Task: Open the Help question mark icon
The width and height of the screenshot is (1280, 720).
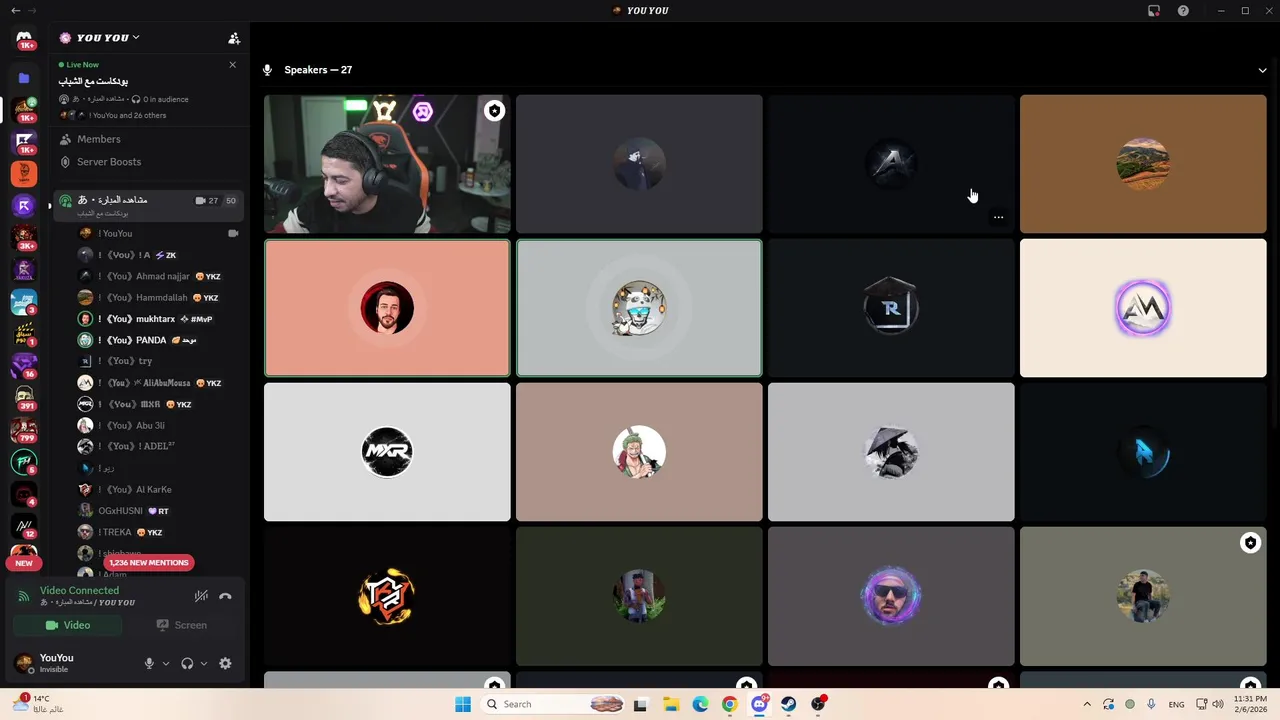Action: 1183,11
